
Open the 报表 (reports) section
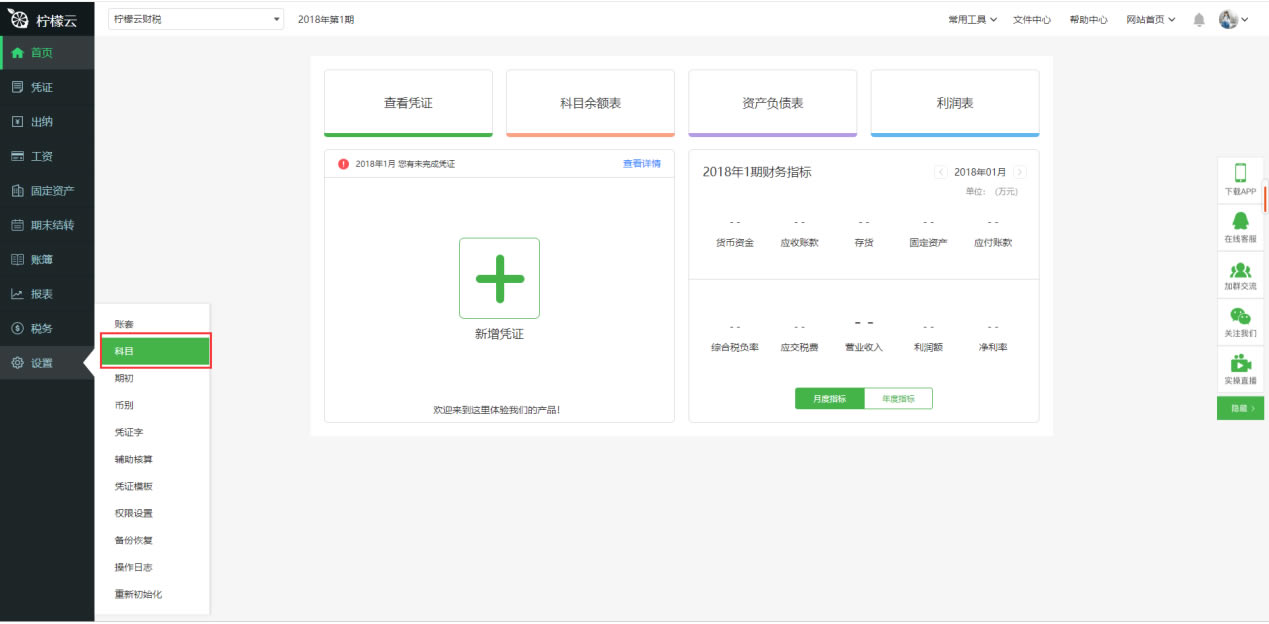click(x=46, y=293)
